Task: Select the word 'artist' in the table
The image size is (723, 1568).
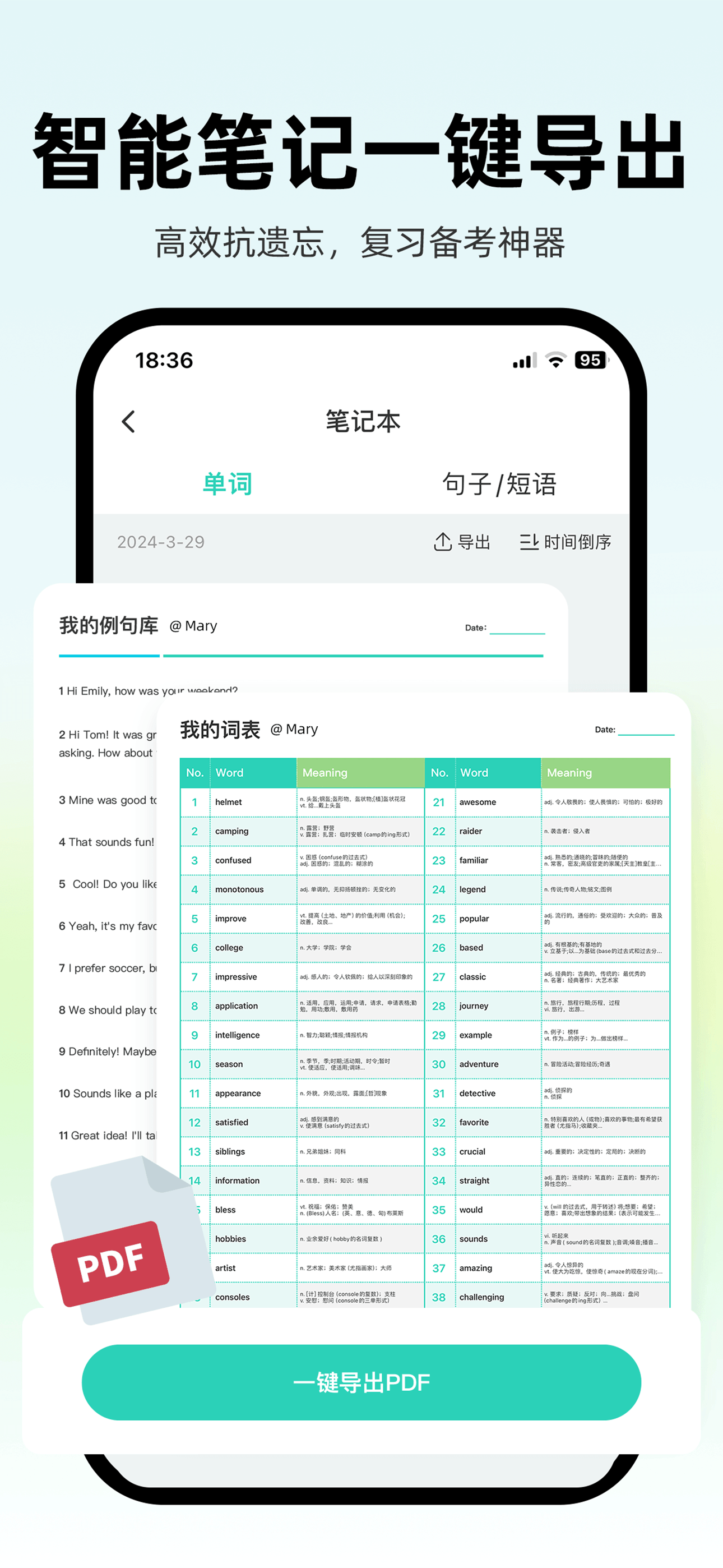Action: pyautogui.click(x=225, y=1268)
